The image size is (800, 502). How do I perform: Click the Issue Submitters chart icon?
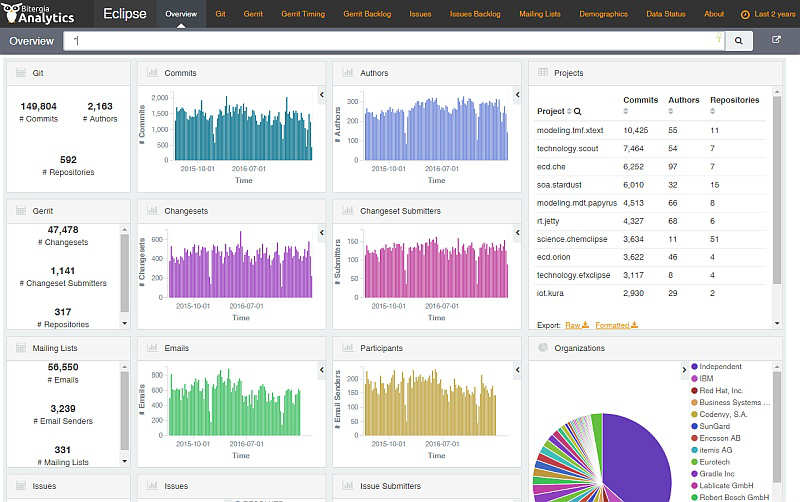[348, 485]
